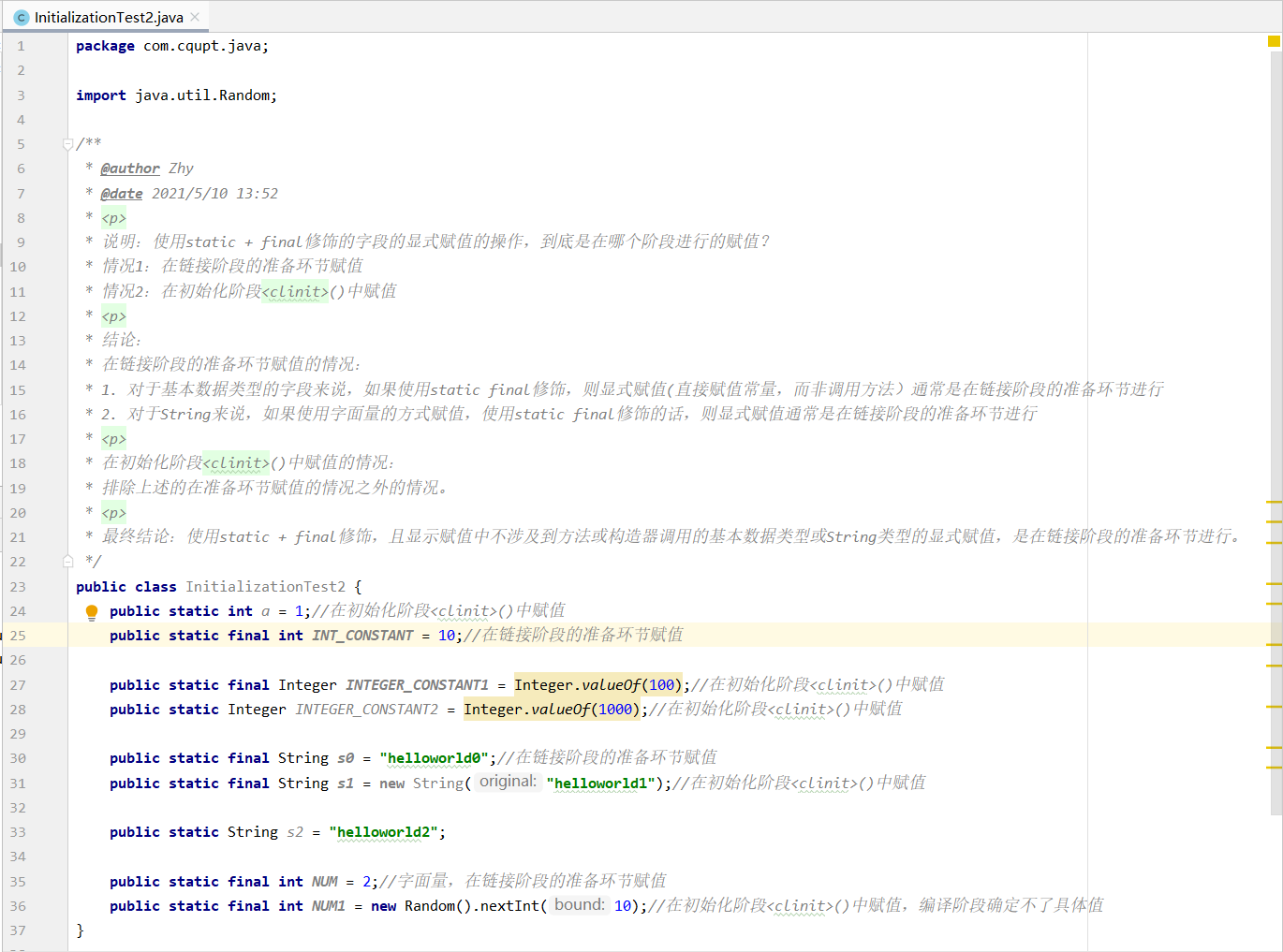Click line number 23 in the gutter
This screenshot has width=1283, height=952.
18,587
